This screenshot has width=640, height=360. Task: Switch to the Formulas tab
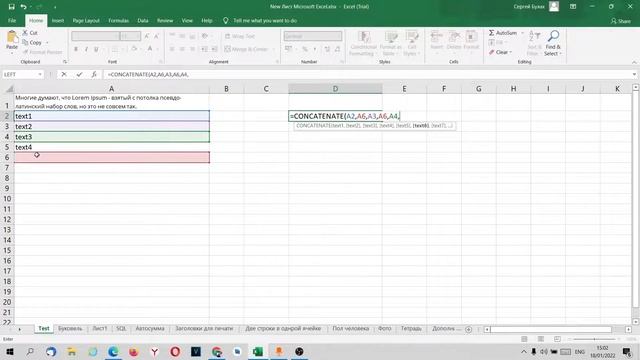(118, 20)
